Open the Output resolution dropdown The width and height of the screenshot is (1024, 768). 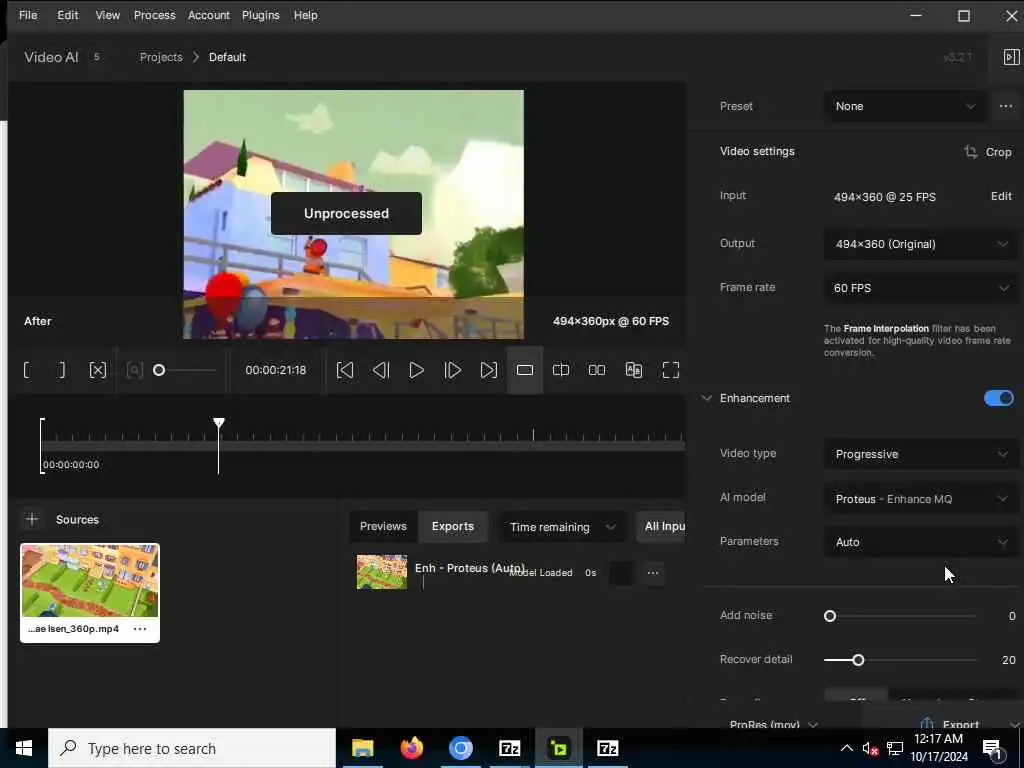921,244
